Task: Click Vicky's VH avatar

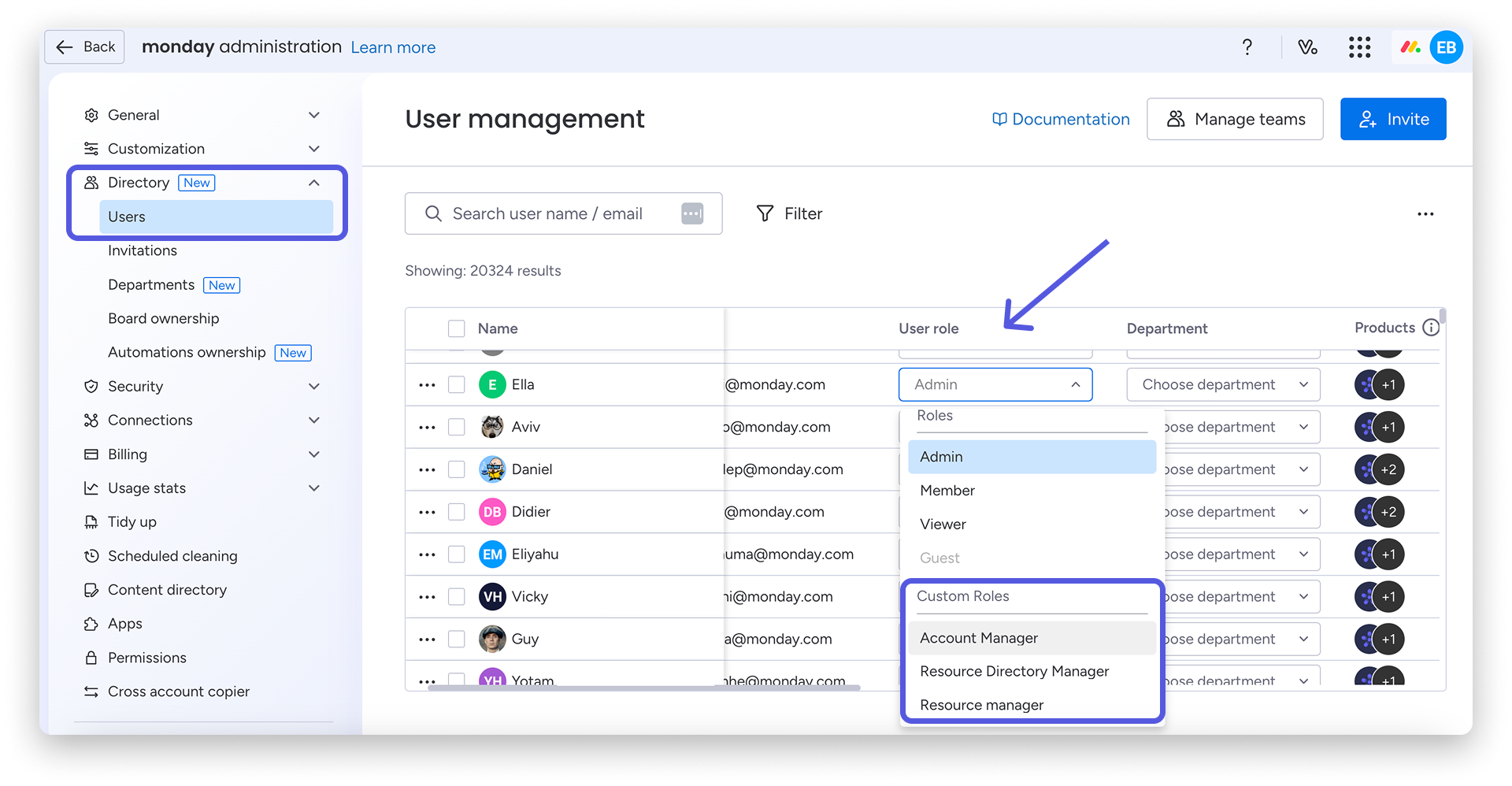Action: point(492,597)
